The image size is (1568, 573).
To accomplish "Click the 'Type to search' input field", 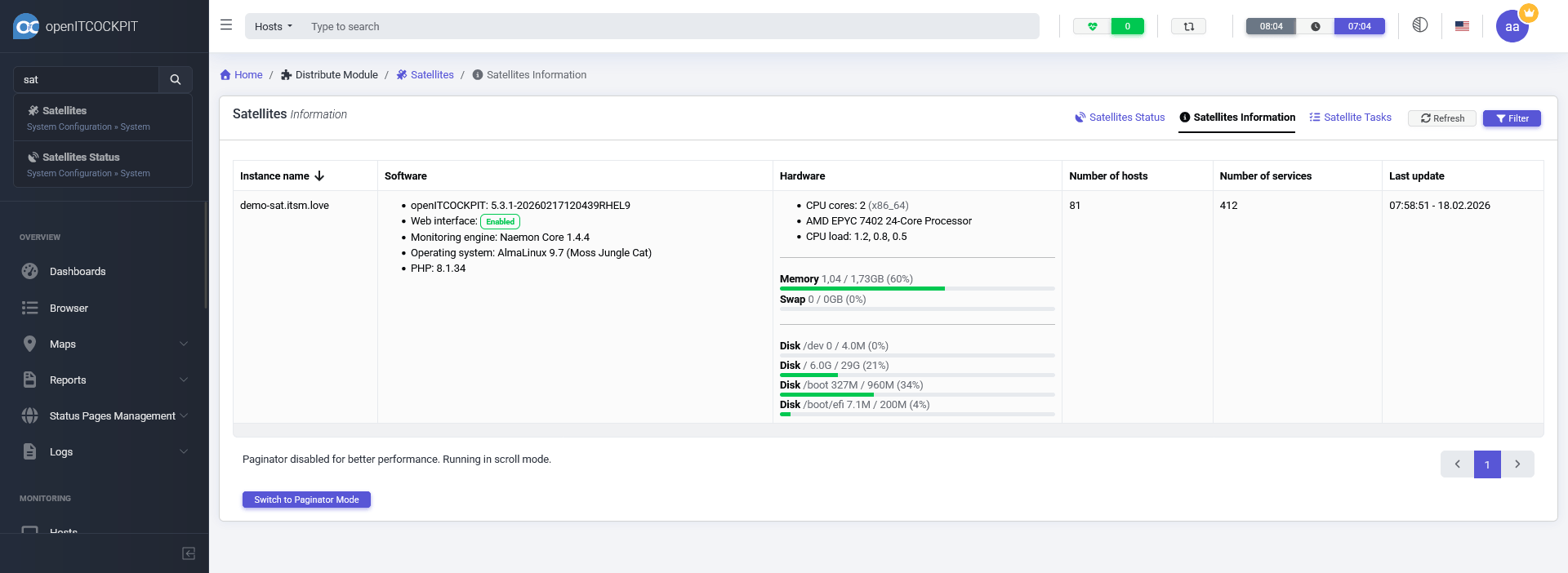I will (x=670, y=27).
